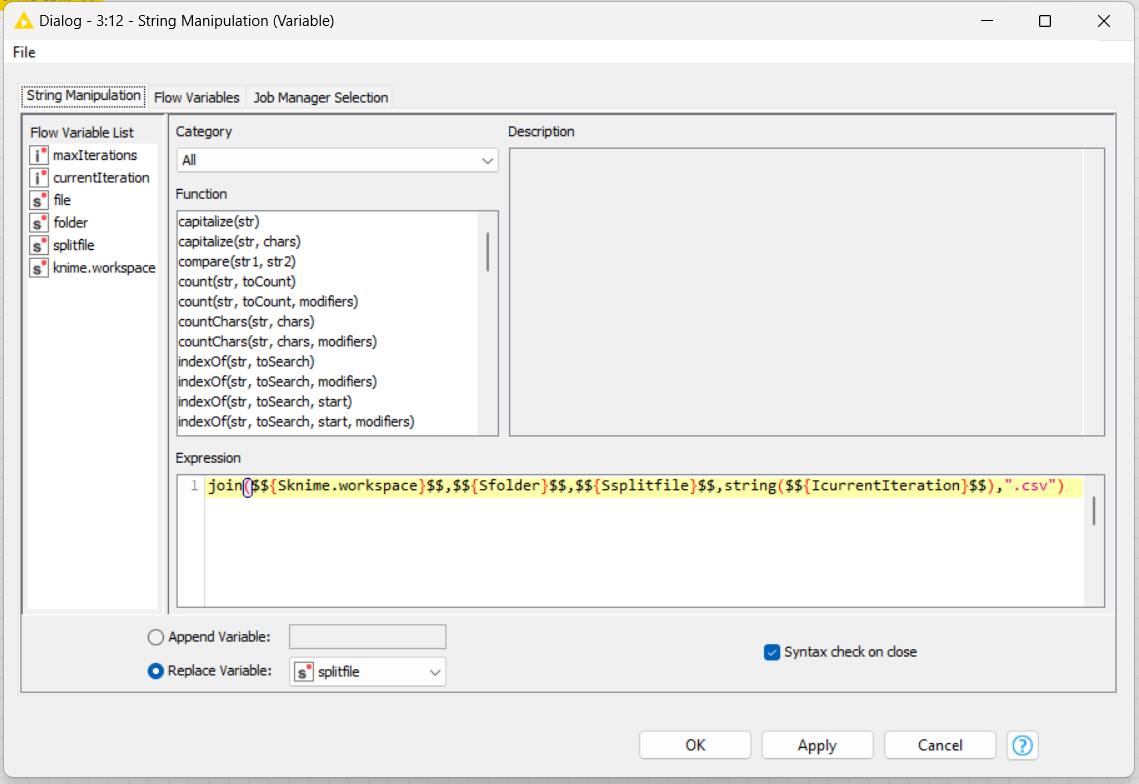1139x784 pixels.
Task: Pick the file string variable icon
Action: pos(39,201)
